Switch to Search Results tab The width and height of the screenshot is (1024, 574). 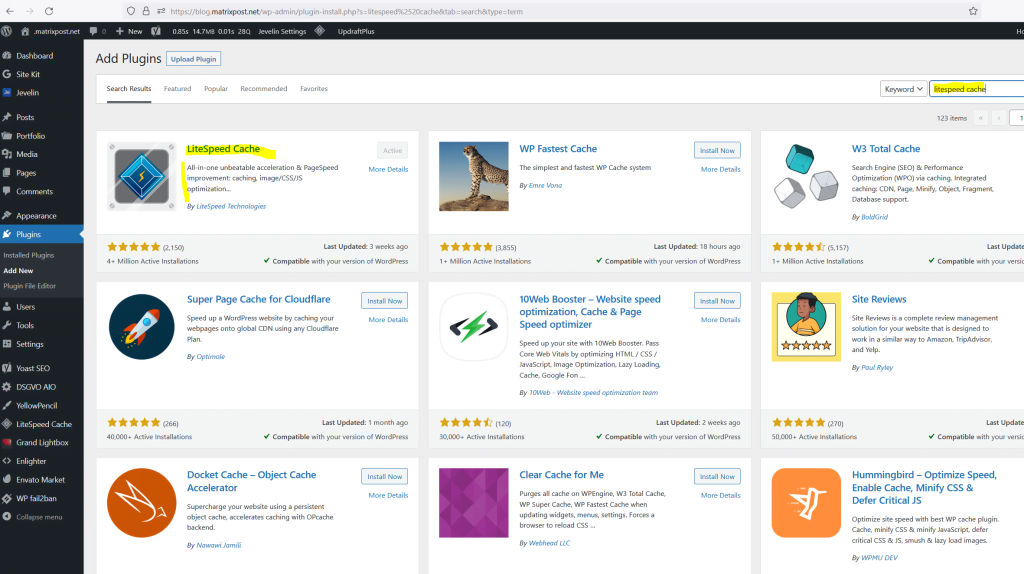pos(129,89)
